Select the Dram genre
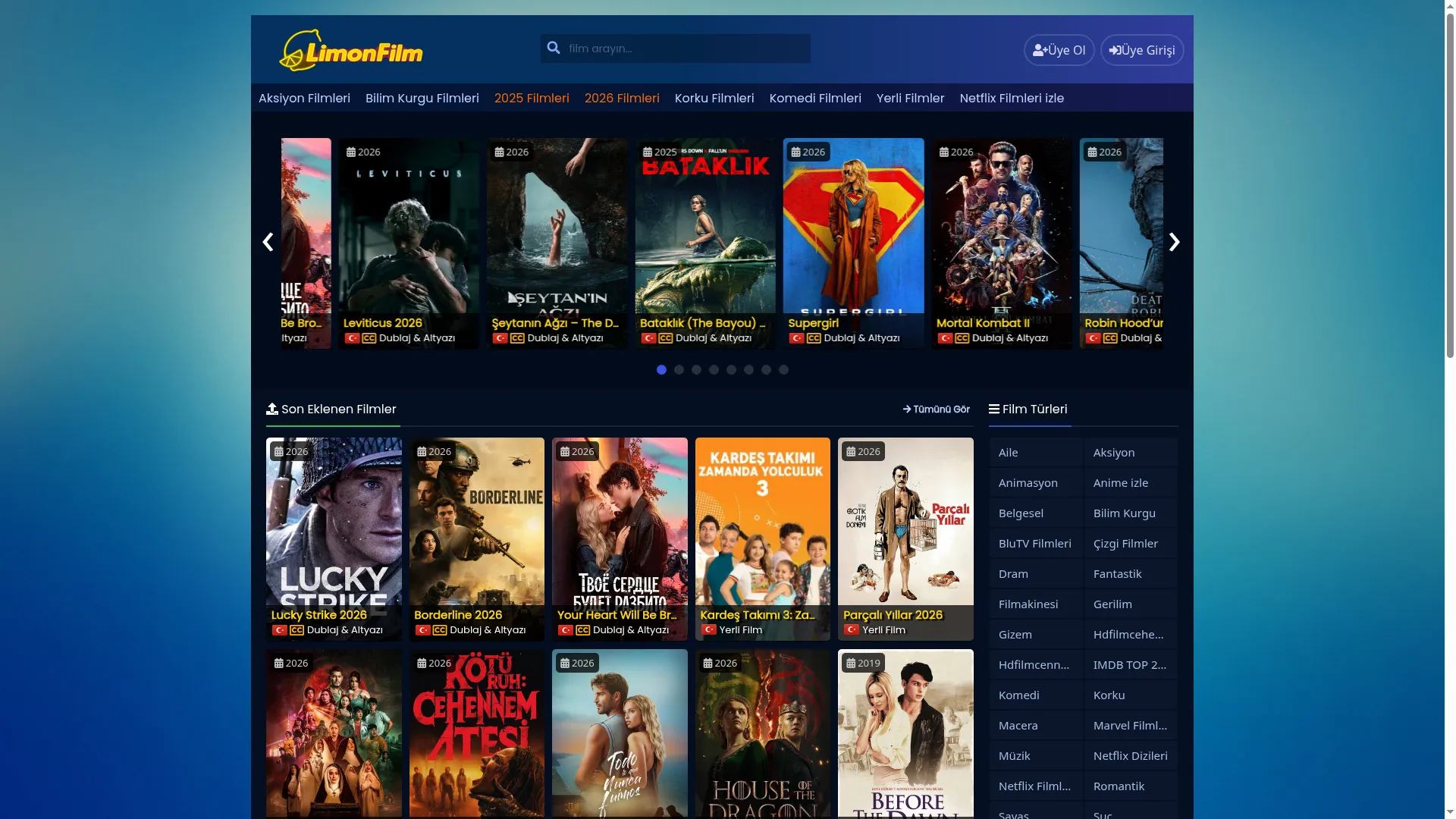 point(1036,573)
